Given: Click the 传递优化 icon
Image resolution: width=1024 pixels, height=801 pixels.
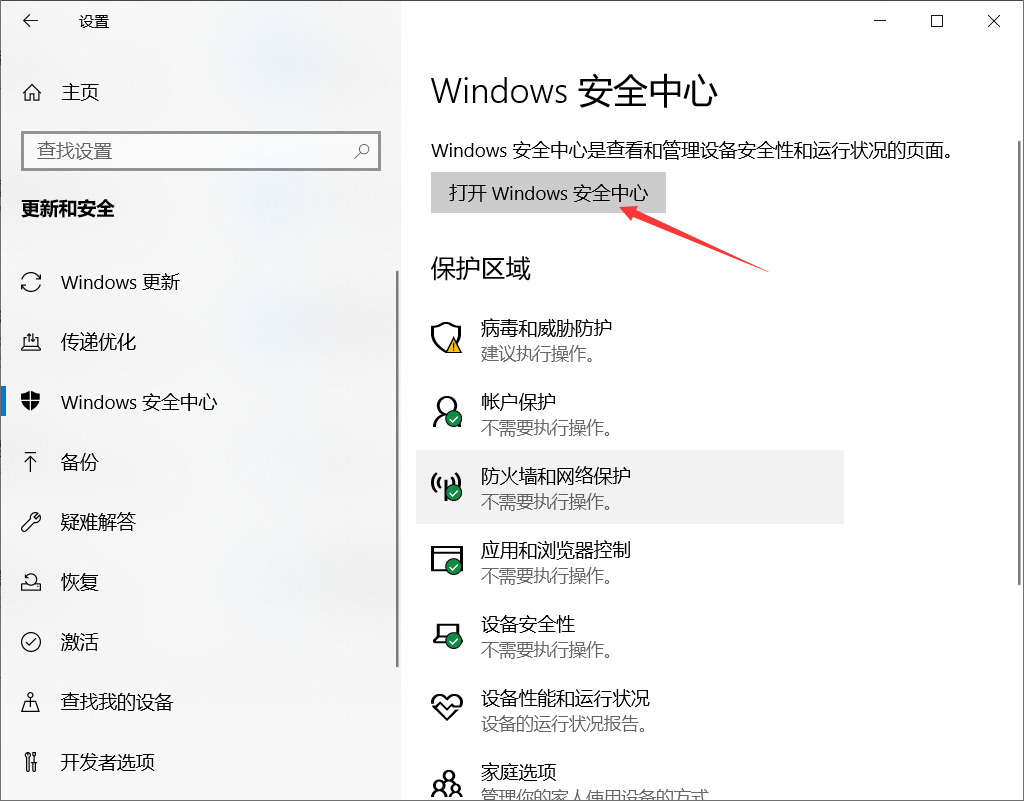Looking at the screenshot, I should tap(31, 341).
